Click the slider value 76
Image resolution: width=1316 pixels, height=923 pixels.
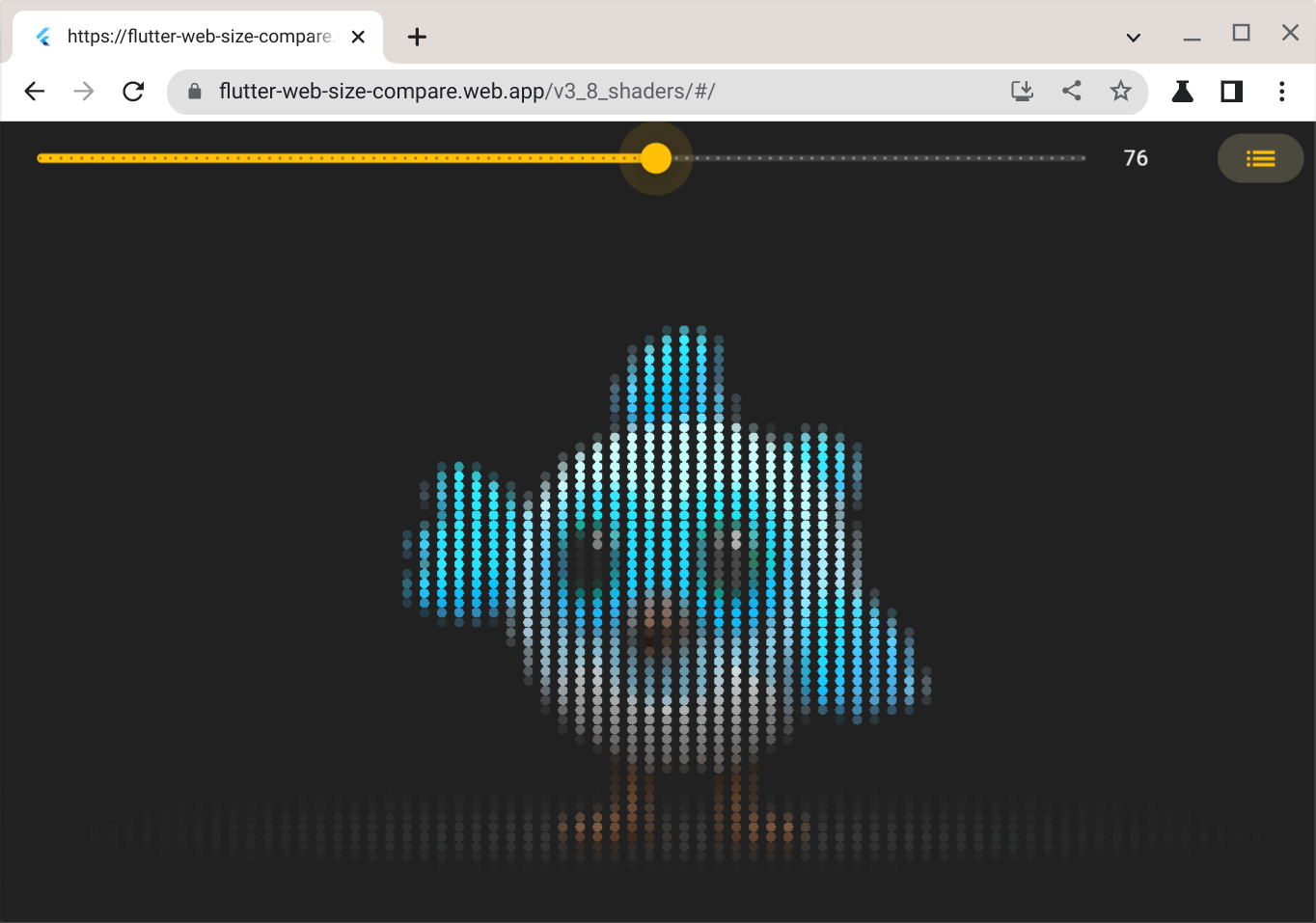coord(1136,158)
